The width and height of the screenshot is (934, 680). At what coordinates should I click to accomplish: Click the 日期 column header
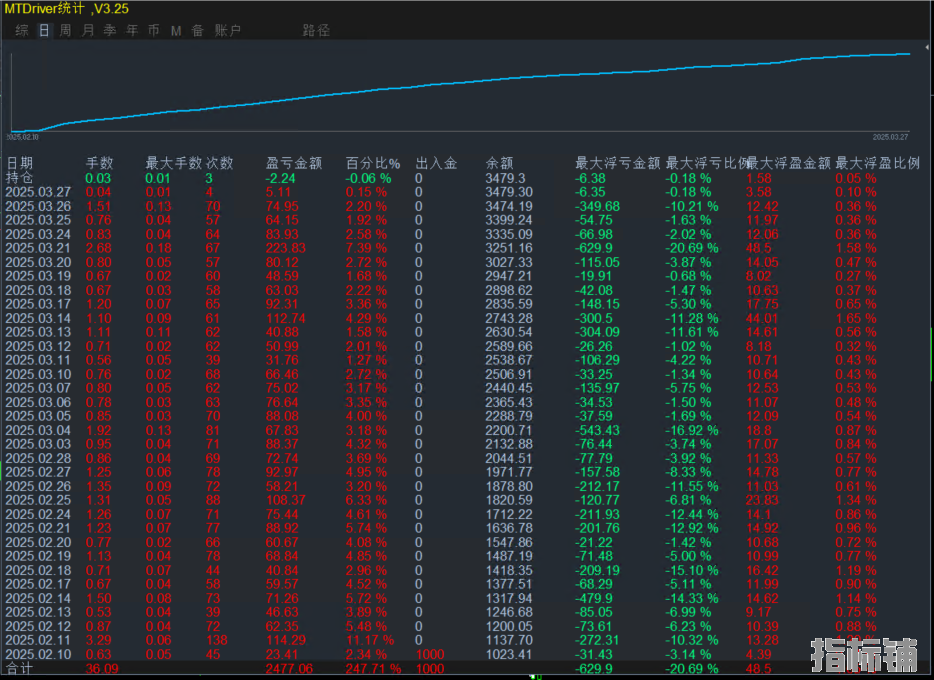pos(20,163)
